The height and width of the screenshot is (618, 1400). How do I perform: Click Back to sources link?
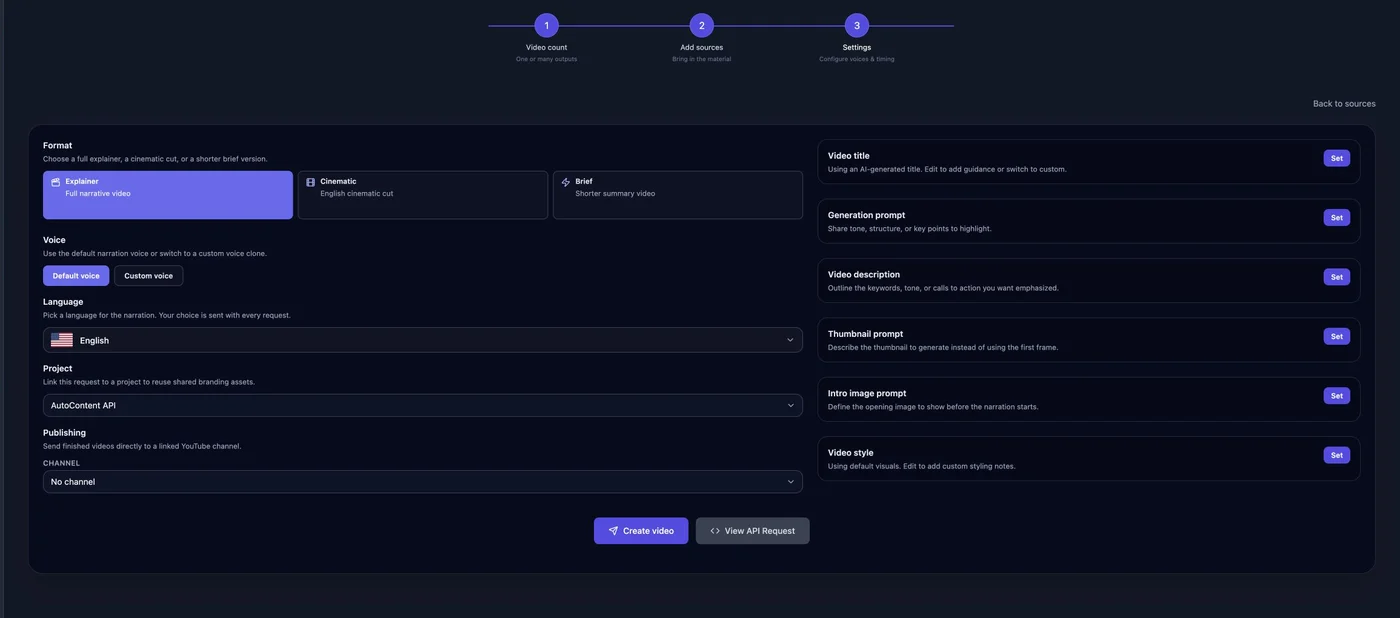[x=1344, y=104]
